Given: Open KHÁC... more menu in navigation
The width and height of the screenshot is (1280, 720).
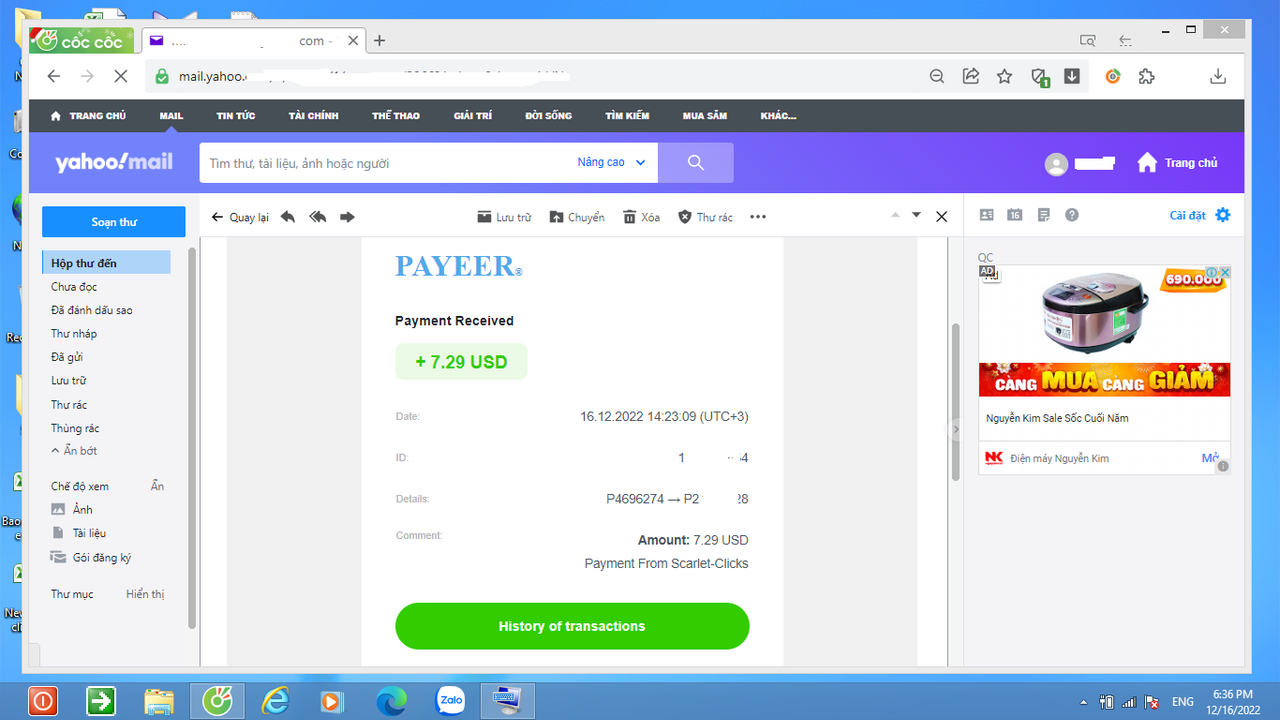Looking at the screenshot, I should point(778,116).
